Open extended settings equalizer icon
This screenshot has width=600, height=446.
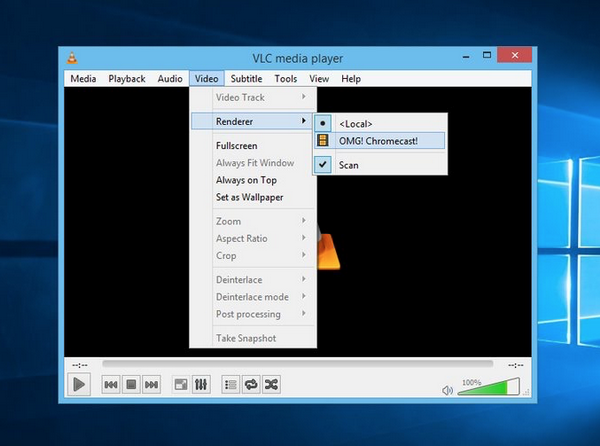coord(201,384)
